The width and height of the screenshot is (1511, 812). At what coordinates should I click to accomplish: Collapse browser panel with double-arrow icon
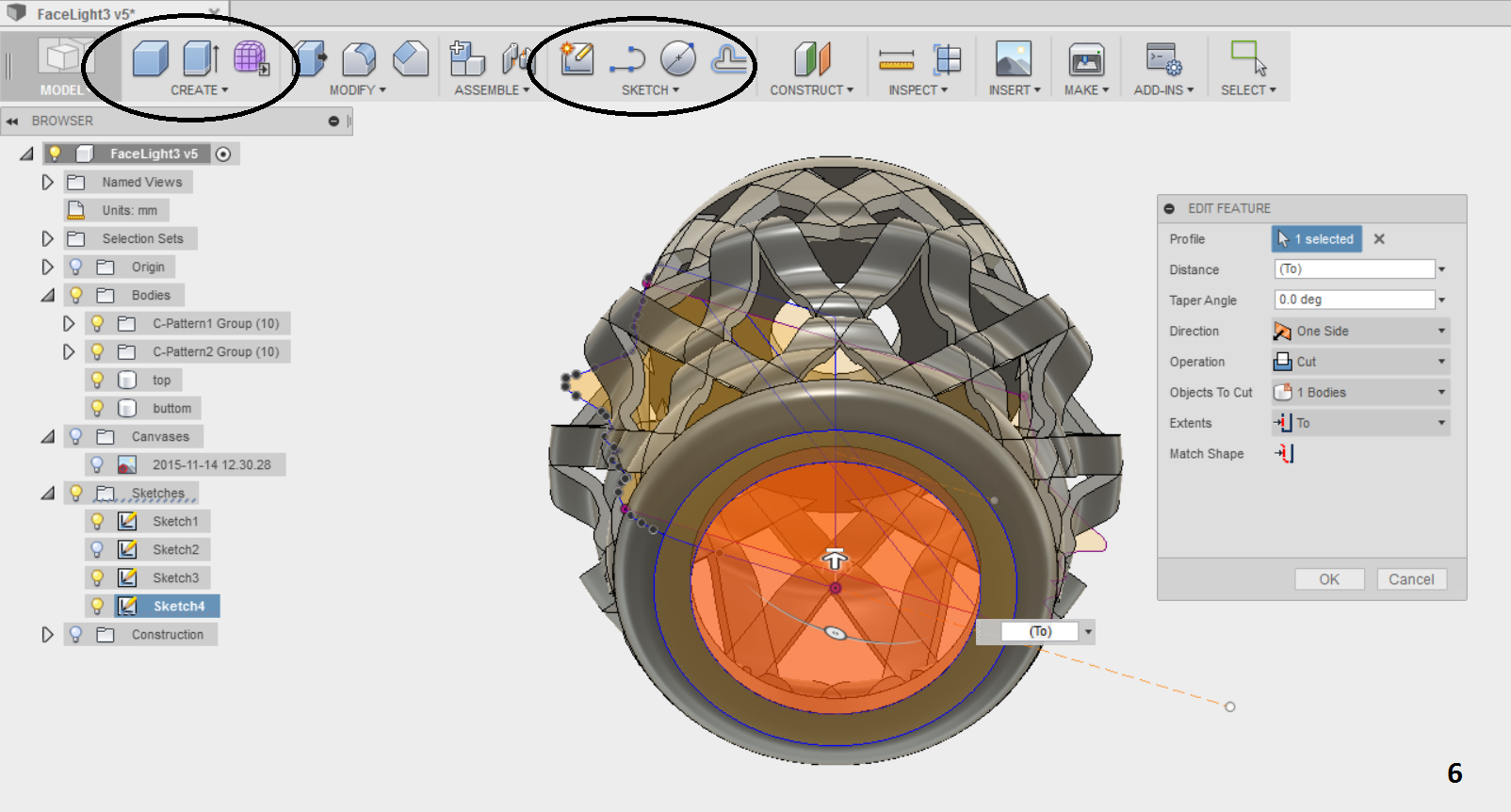12,121
